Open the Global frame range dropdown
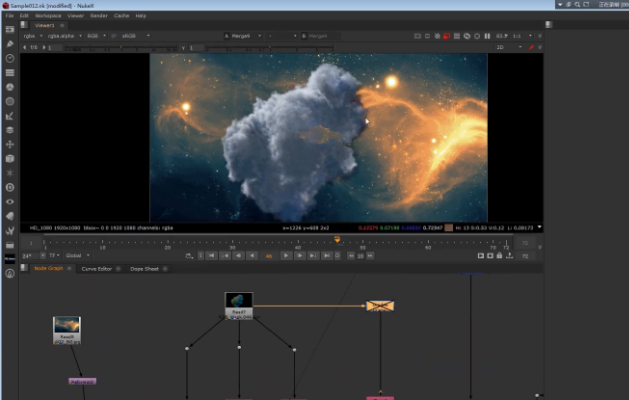 (x=77, y=256)
